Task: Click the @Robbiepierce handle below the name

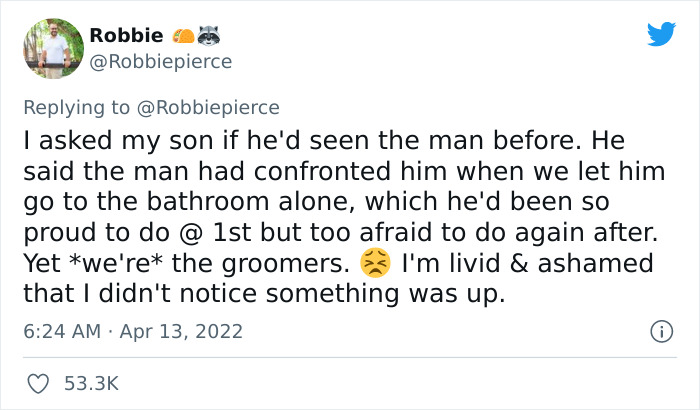Action: pyautogui.click(x=160, y=61)
